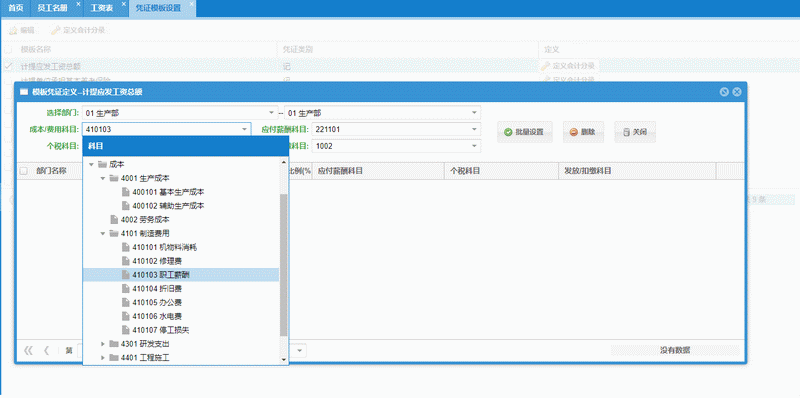The height and width of the screenshot is (398, 800).
Task: Click the file icon of 410104 折旧费
Action: [x=126, y=288]
